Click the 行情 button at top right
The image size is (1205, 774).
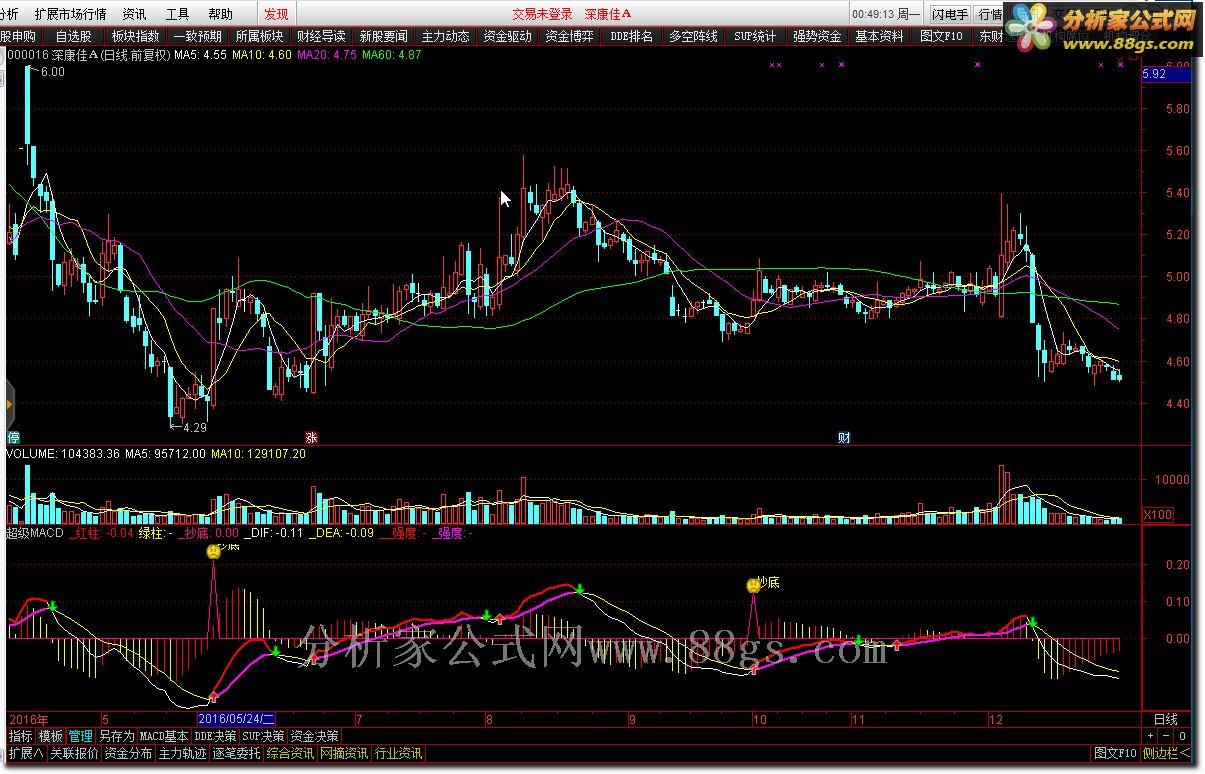click(989, 14)
